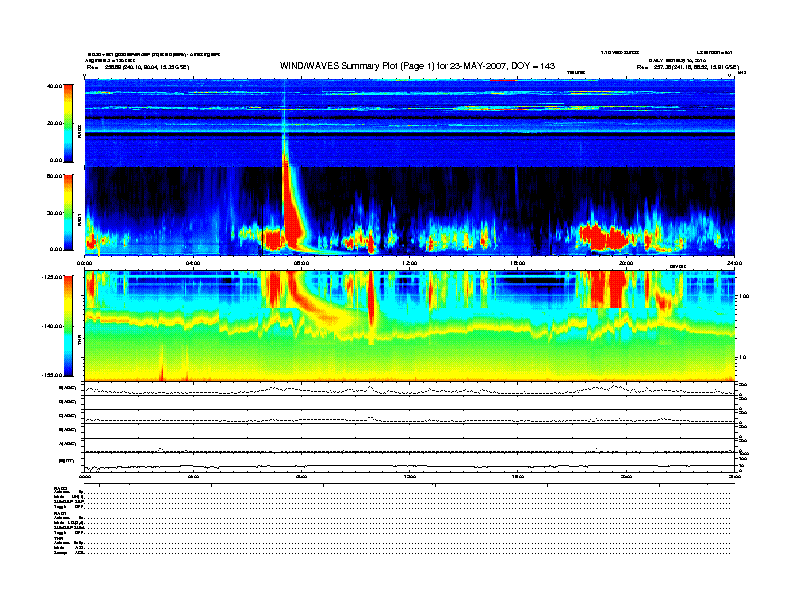Click the 10 frequency label right of TNR panel
The image size is (792, 612).
(744, 358)
